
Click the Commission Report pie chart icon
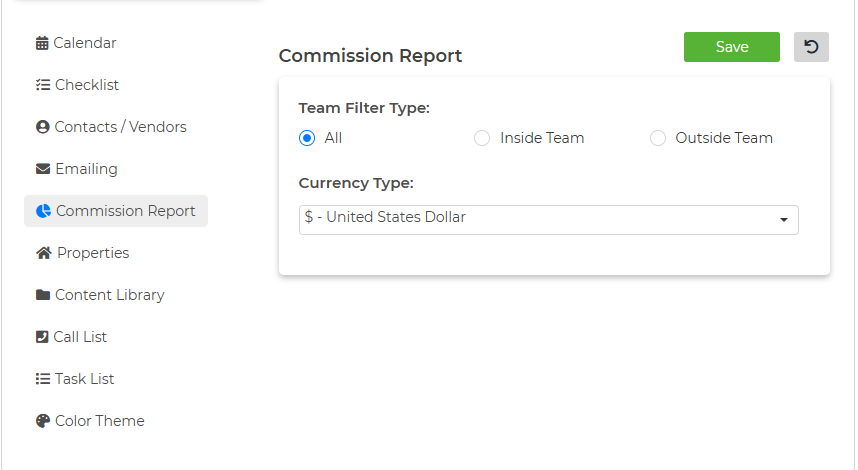(x=43, y=211)
